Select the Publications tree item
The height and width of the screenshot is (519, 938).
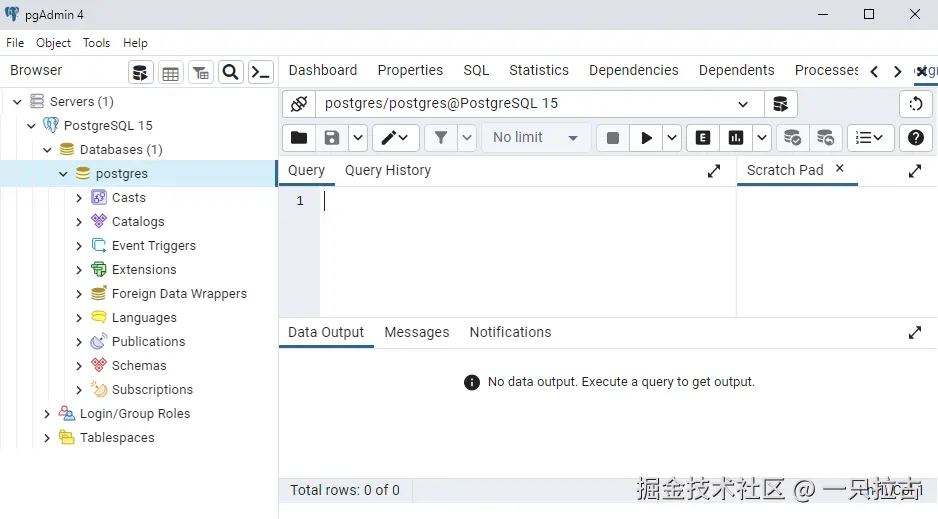pos(148,341)
